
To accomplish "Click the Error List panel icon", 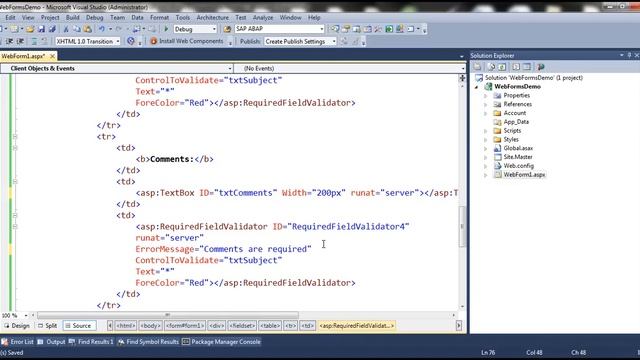I will click(4, 342).
